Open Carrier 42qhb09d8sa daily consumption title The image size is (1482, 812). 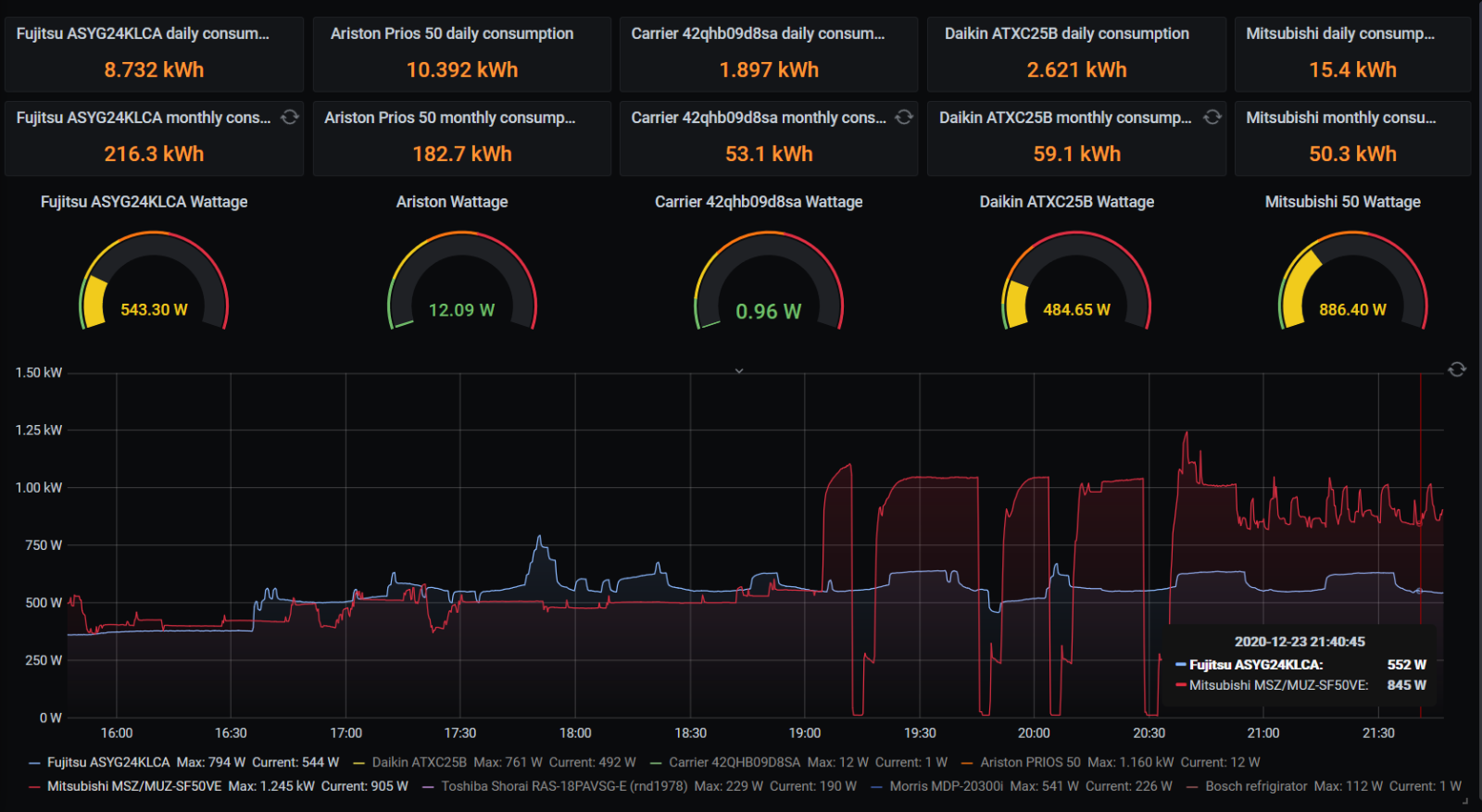758,33
